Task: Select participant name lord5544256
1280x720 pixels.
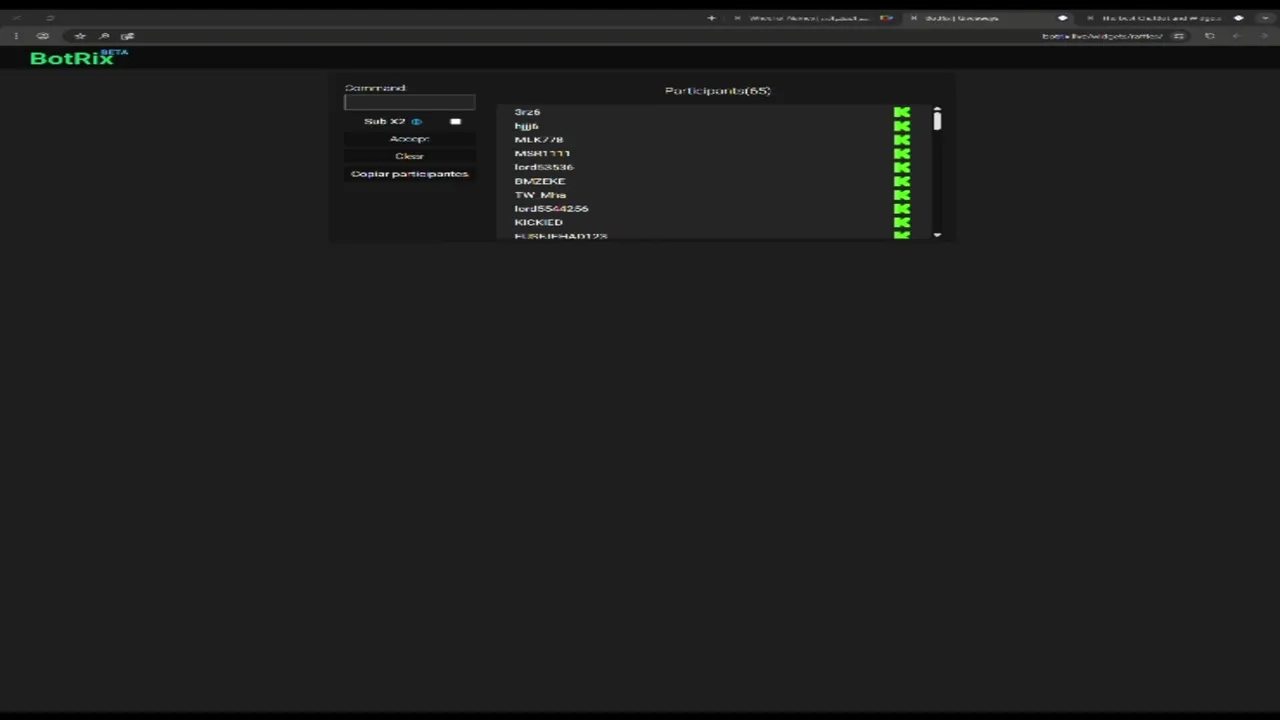Action: click(x=551, y=209)
